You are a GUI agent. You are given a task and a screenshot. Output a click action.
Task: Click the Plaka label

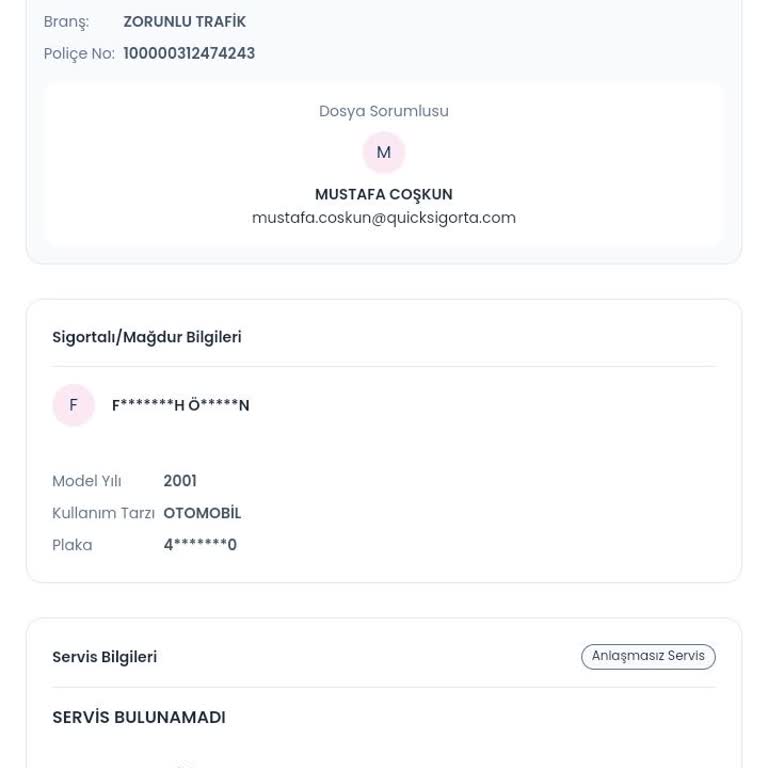[72, 545]
